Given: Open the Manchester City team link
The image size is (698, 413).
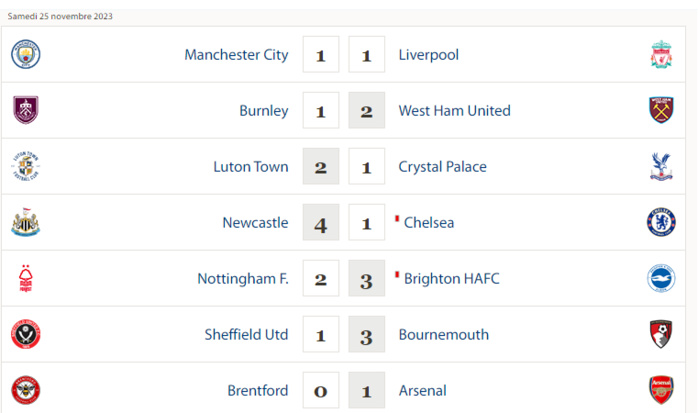Looking at the screenshot, I should click(236, 55).
